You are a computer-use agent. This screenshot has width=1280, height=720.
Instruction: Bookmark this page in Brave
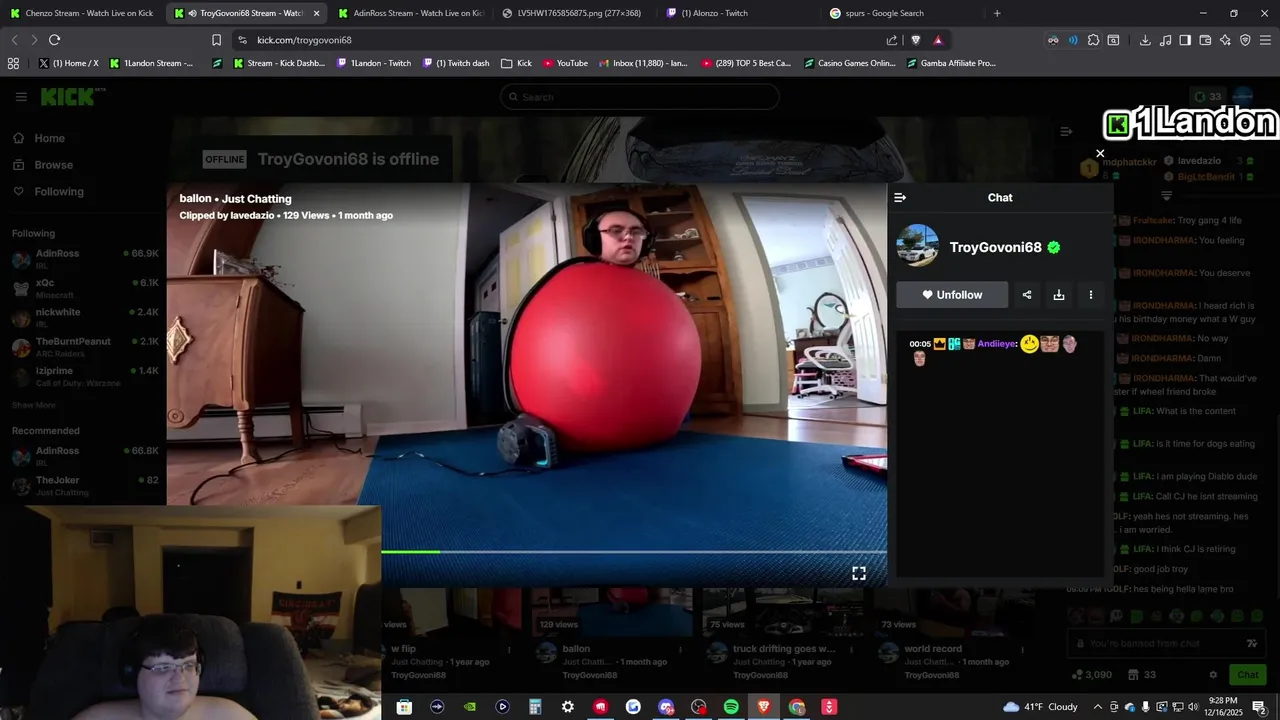216,40
